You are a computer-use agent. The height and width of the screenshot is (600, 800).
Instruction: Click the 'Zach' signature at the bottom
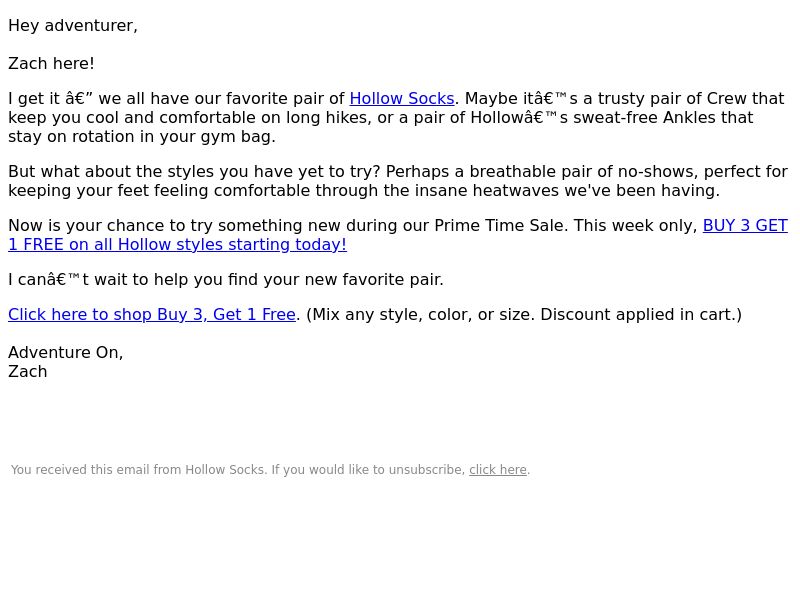click(x=28, y=371)
